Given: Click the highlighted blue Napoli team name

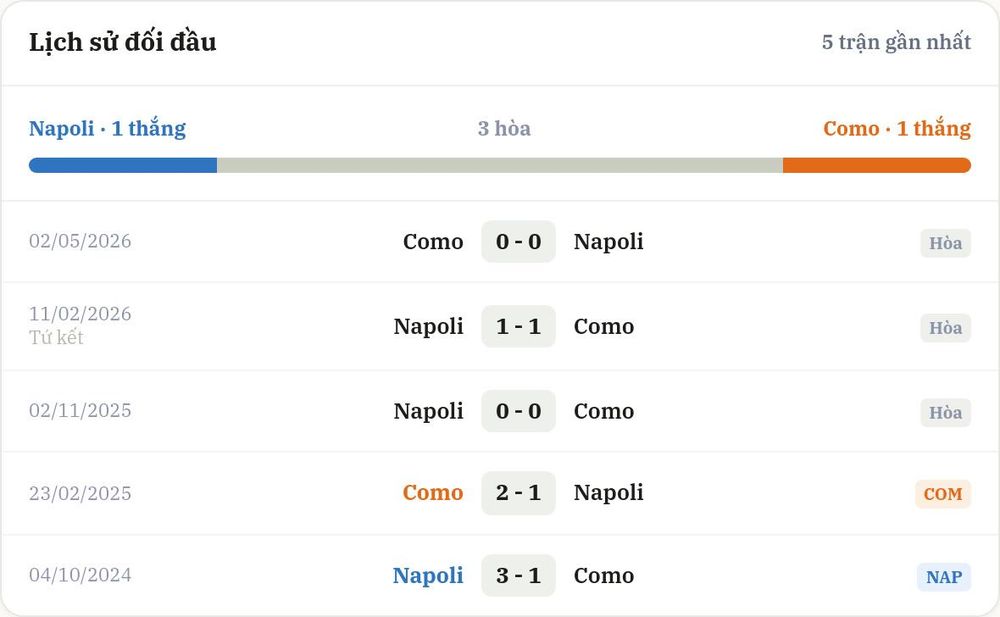Looking at the screenshot, I should [x=428, y=576].
